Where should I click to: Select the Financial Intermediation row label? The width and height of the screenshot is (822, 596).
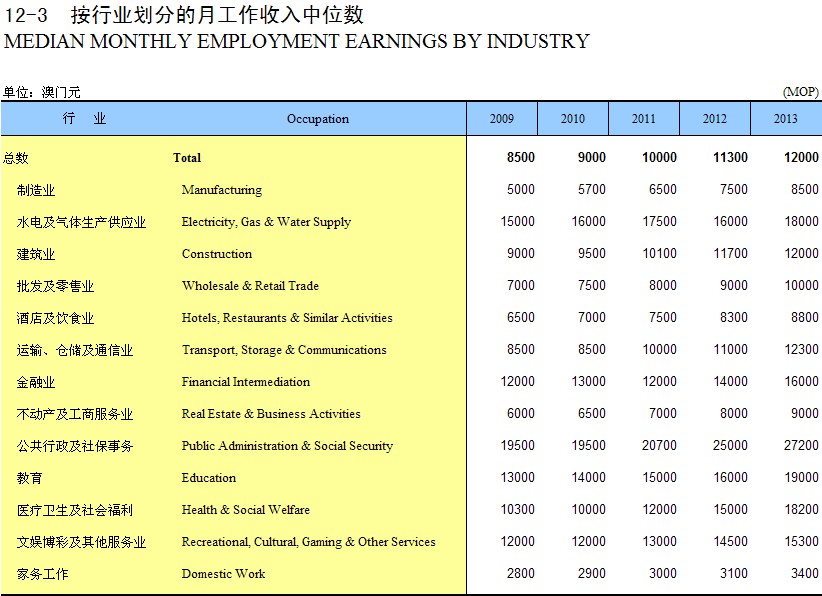click(245, 382)
